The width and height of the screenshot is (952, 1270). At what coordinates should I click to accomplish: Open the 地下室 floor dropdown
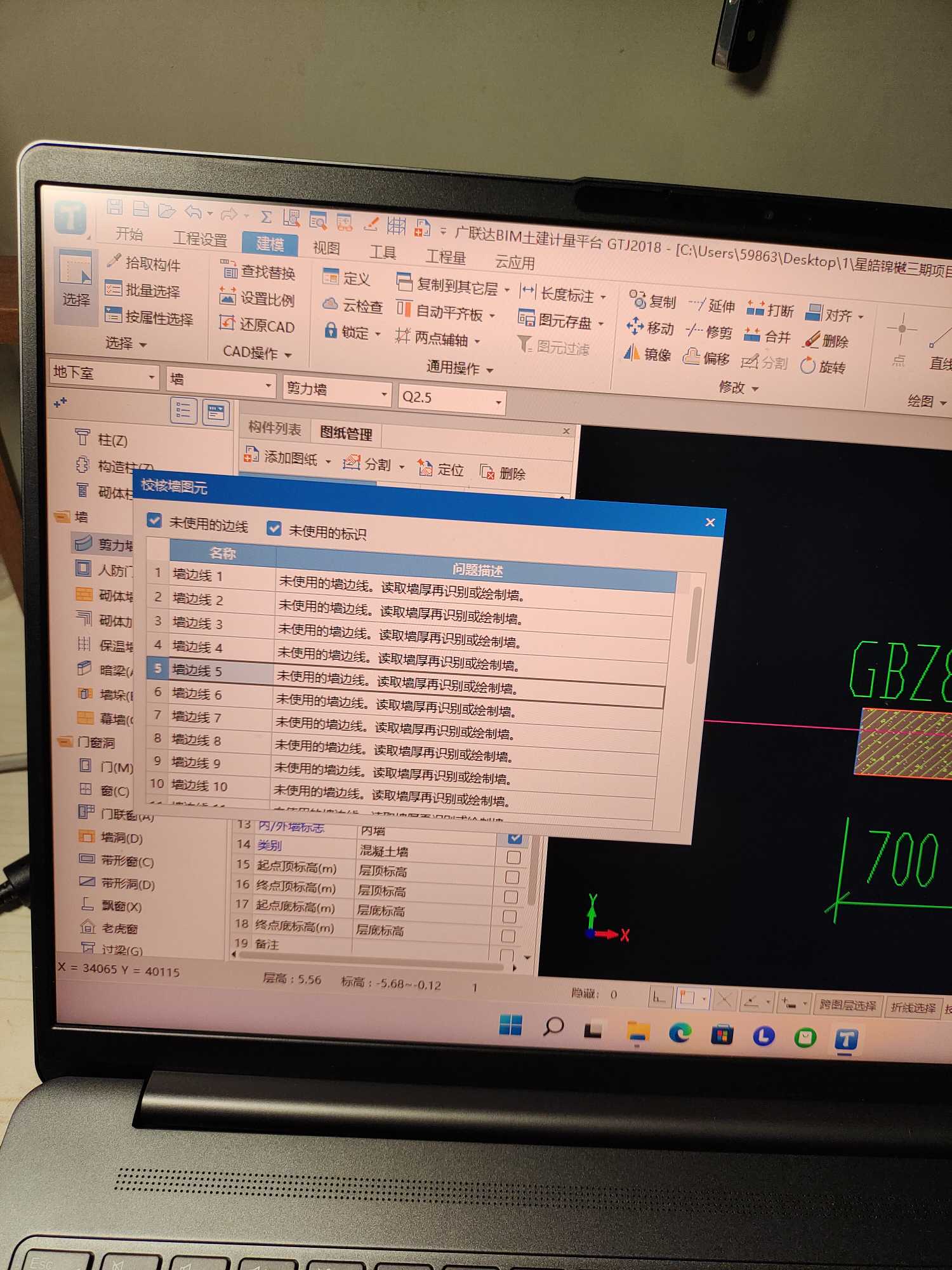pyautogui.click(x=104, y=374)
